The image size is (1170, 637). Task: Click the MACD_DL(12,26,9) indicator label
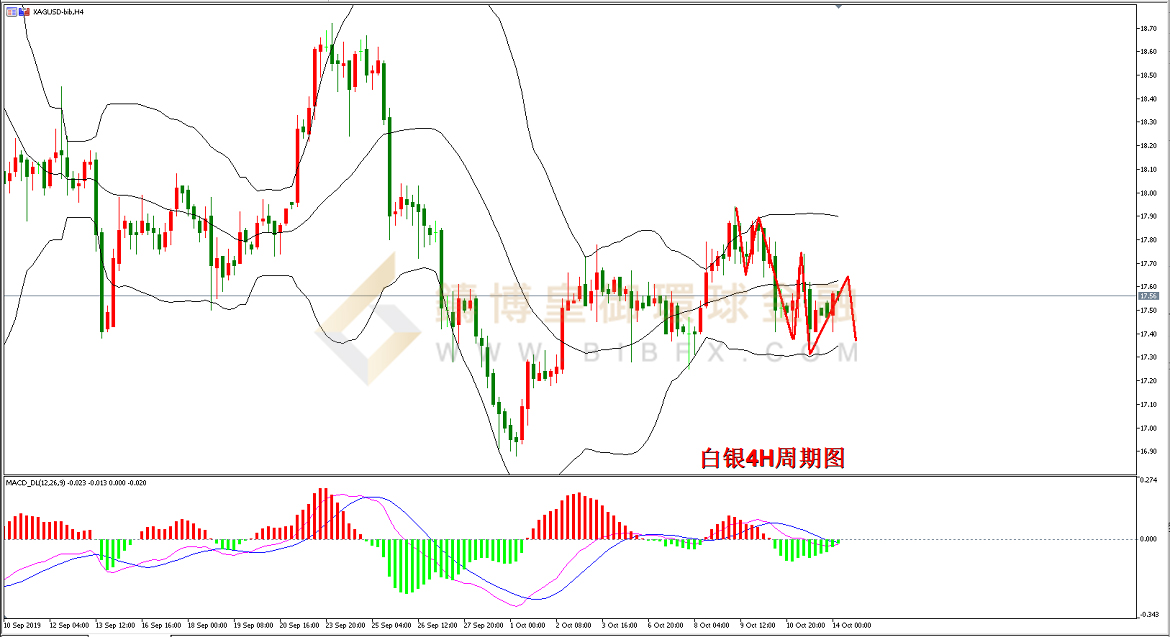pyautogui.click(x=76, y=482)
